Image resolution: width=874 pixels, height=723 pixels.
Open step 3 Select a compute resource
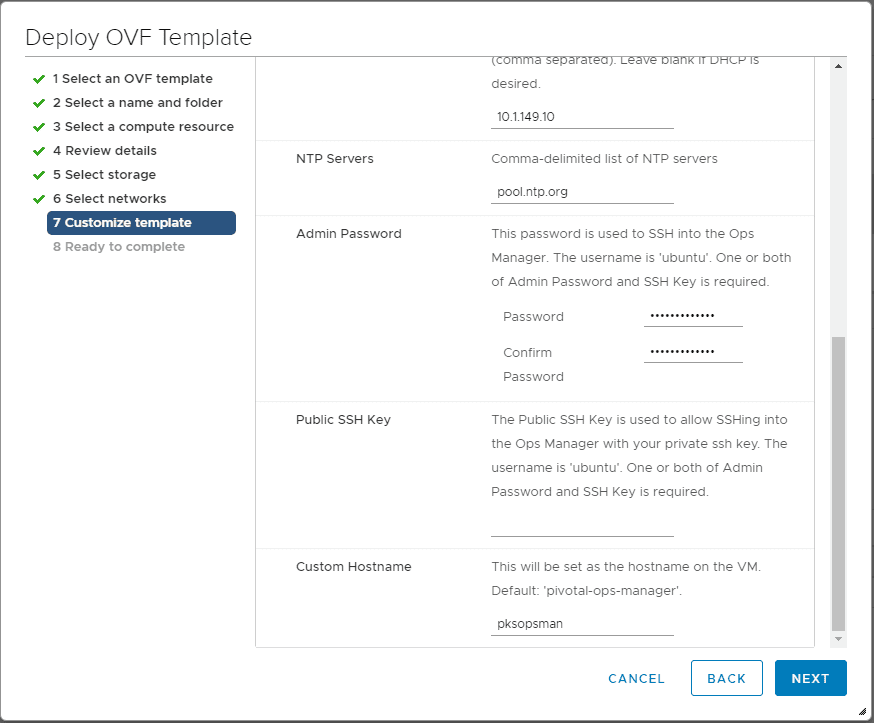click(143, 127)
